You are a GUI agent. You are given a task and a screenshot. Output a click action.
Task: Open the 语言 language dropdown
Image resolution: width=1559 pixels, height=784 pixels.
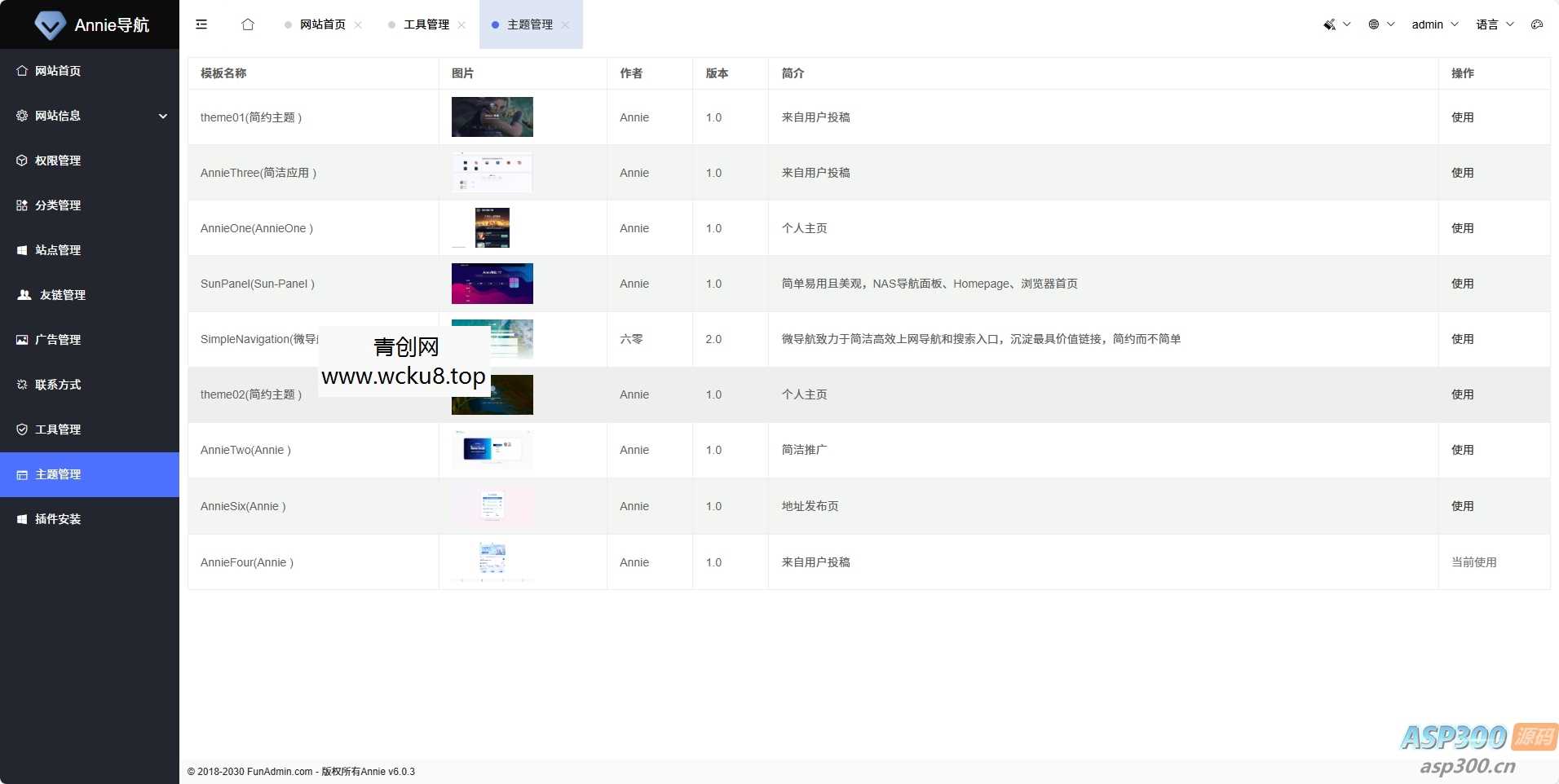tap(1490, 24)
